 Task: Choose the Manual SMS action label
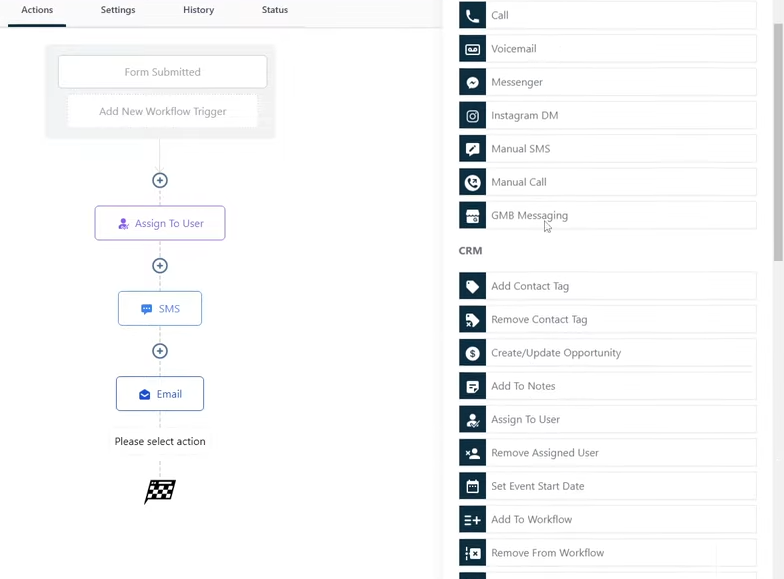click(x=520, y=148)
